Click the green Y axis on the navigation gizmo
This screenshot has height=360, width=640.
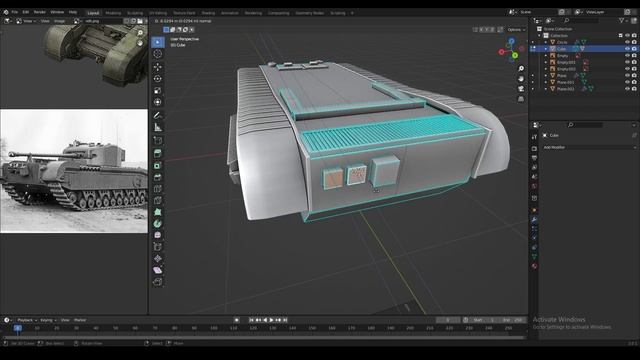point(515,56)
